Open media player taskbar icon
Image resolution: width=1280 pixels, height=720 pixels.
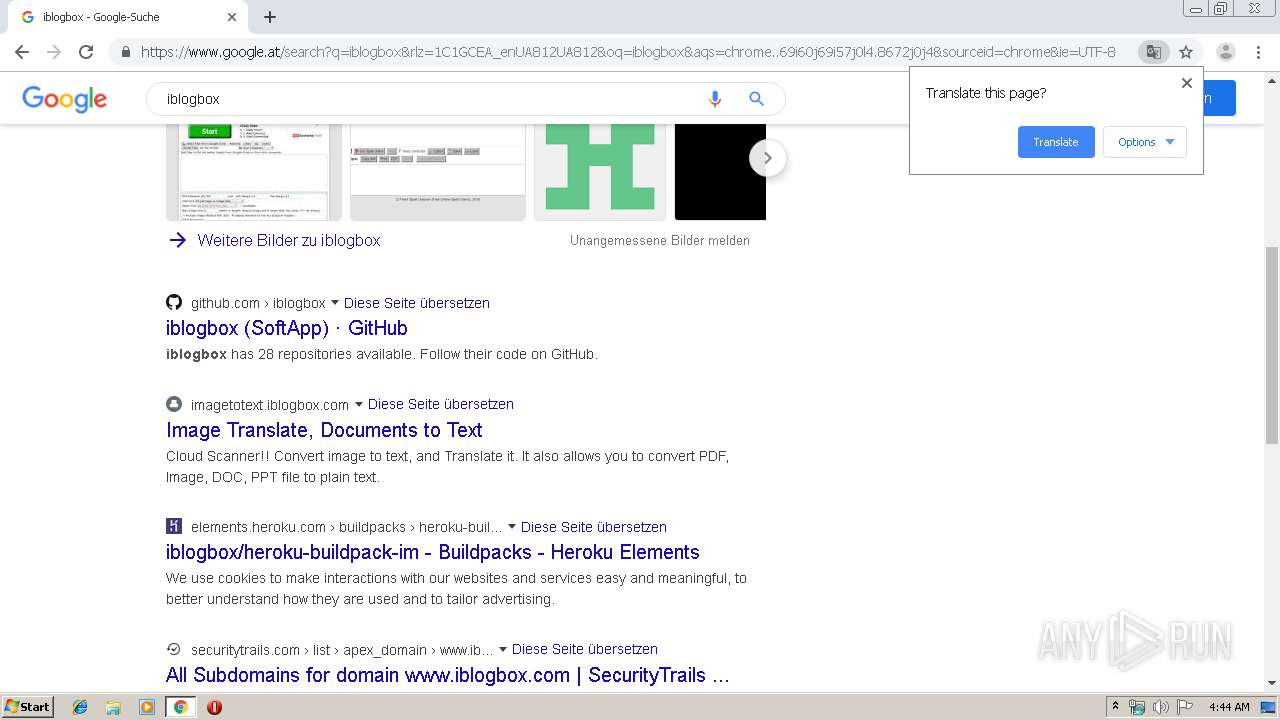147,707
